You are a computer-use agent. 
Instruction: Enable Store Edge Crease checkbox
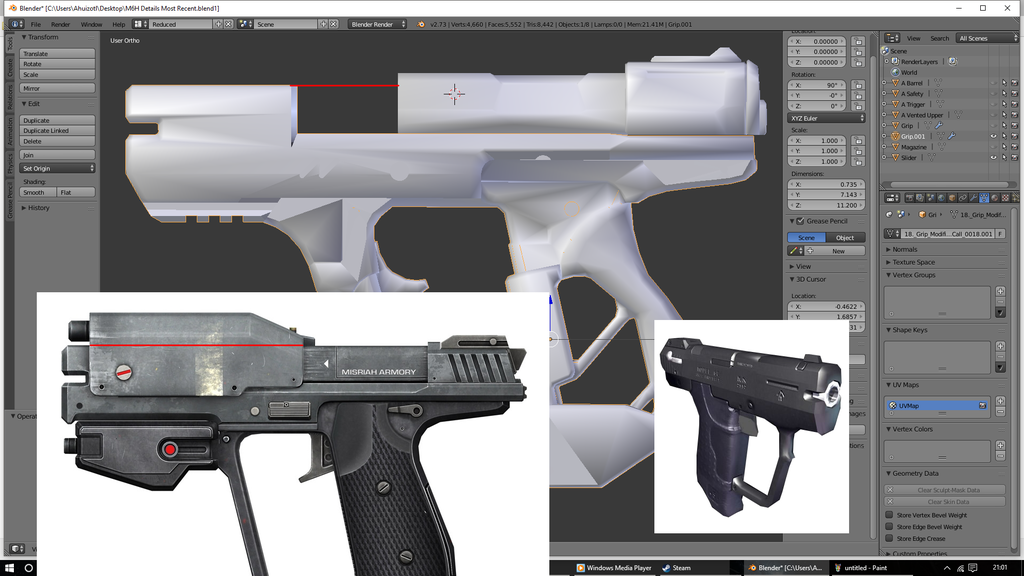(x=889, y=538)
